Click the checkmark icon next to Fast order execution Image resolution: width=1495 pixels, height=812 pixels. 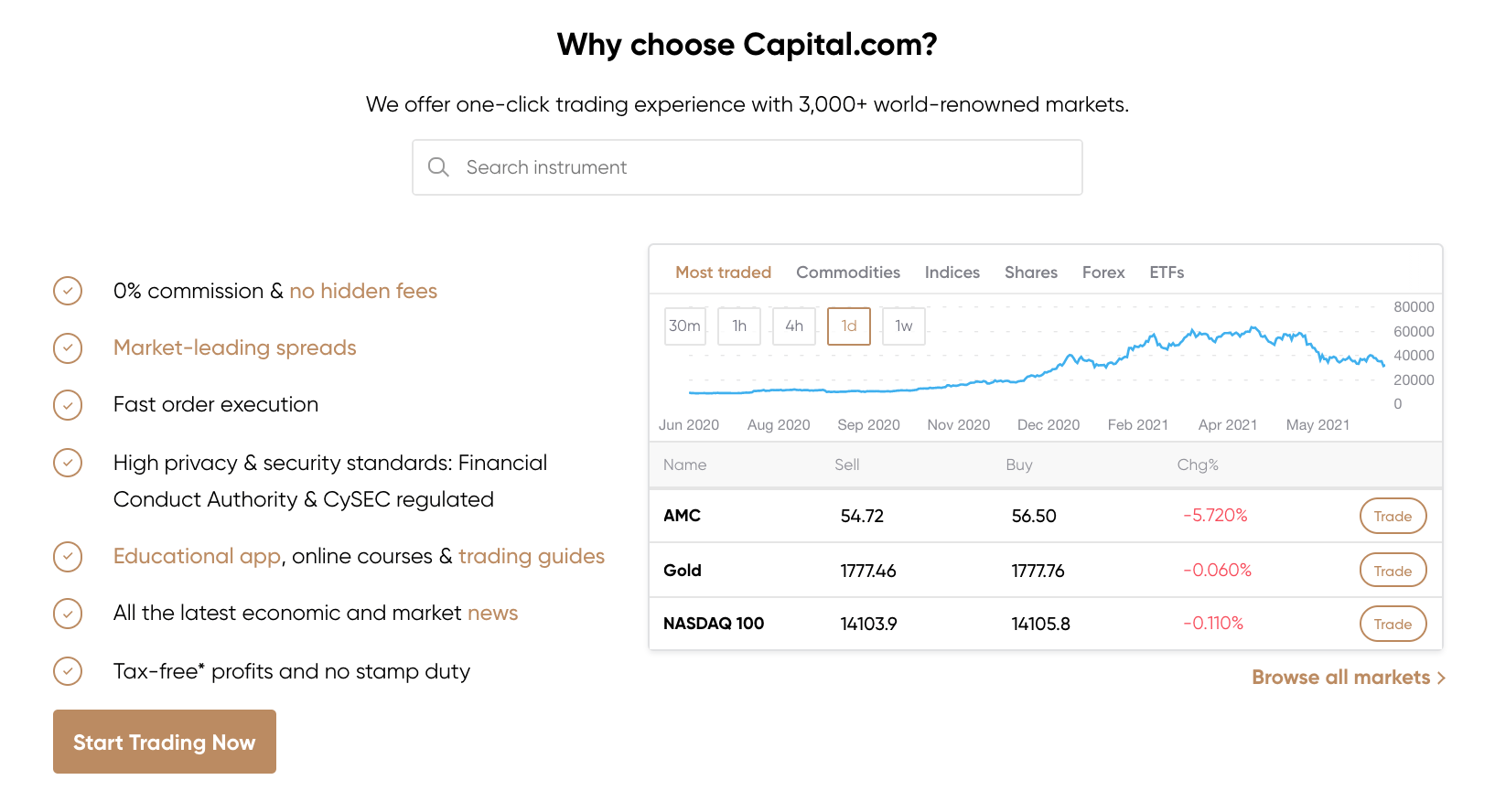point(68,405)
